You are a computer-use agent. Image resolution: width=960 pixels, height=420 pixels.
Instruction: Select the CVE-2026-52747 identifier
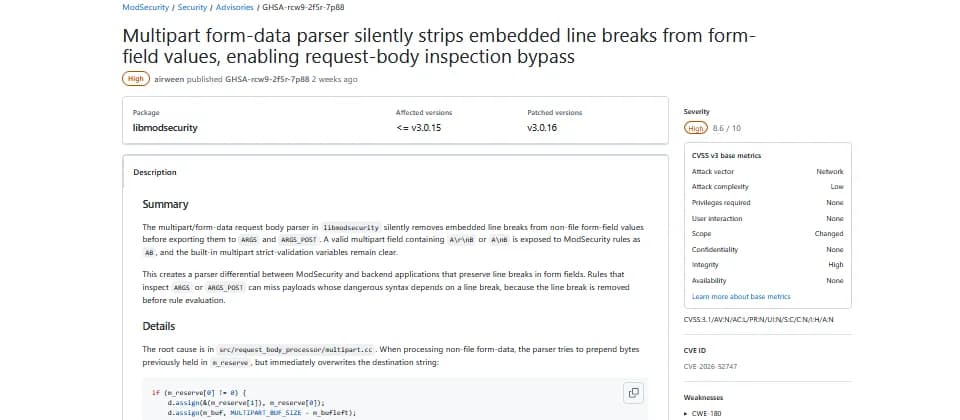pyautogui.click(x=710, y=366)
